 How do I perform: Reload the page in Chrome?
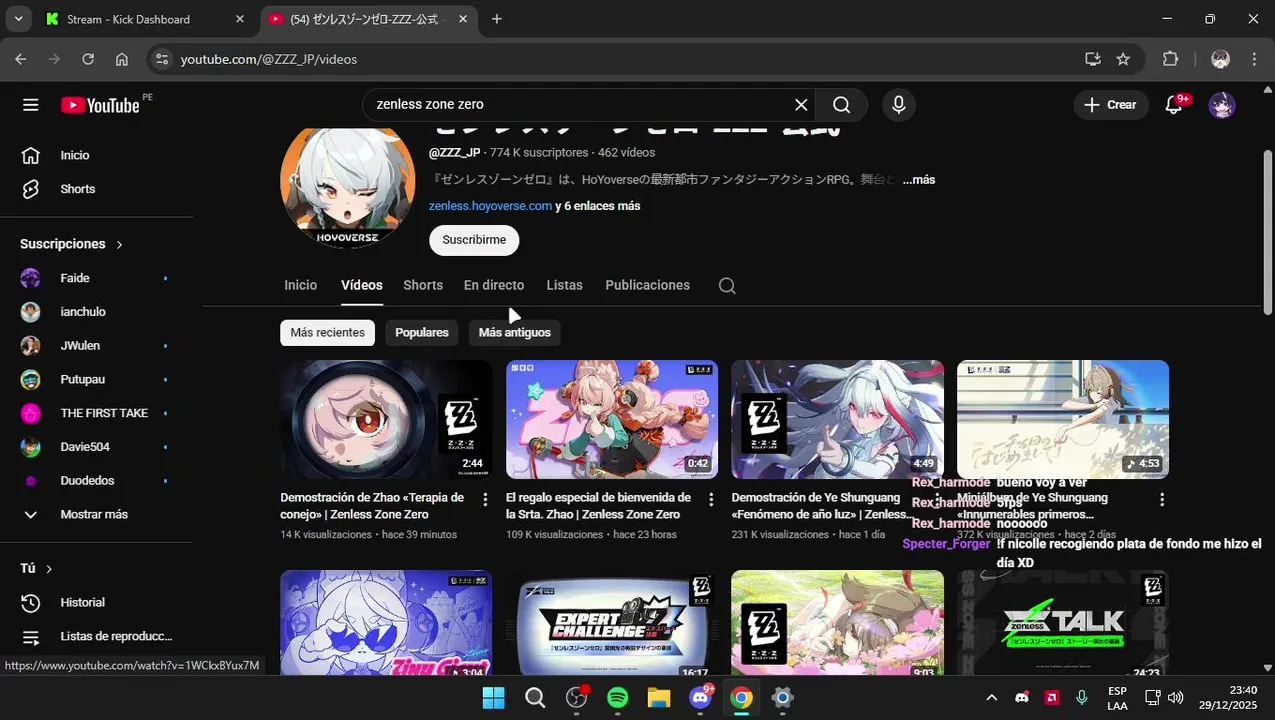click(x=88, y=59)
